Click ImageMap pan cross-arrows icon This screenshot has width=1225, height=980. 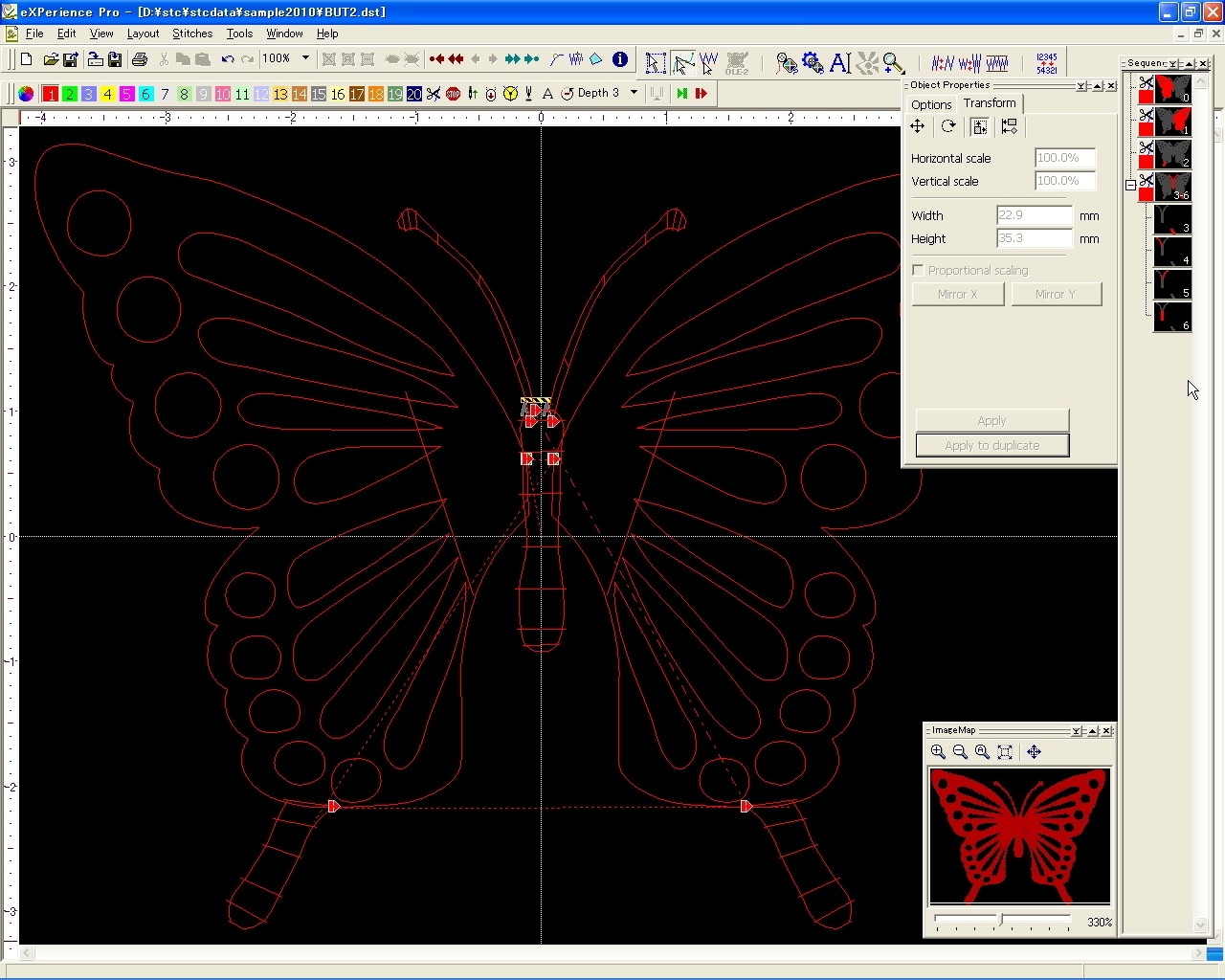1035,752
